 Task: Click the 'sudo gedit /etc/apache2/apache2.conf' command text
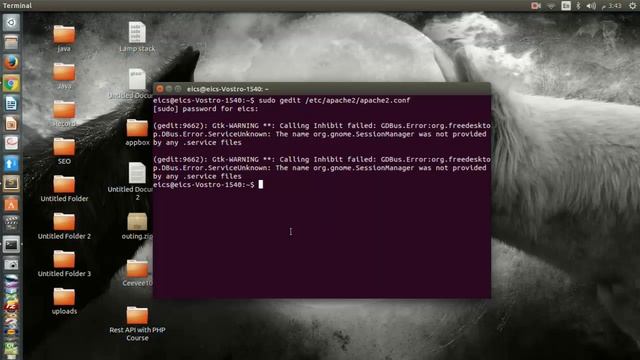pos(334,100)
